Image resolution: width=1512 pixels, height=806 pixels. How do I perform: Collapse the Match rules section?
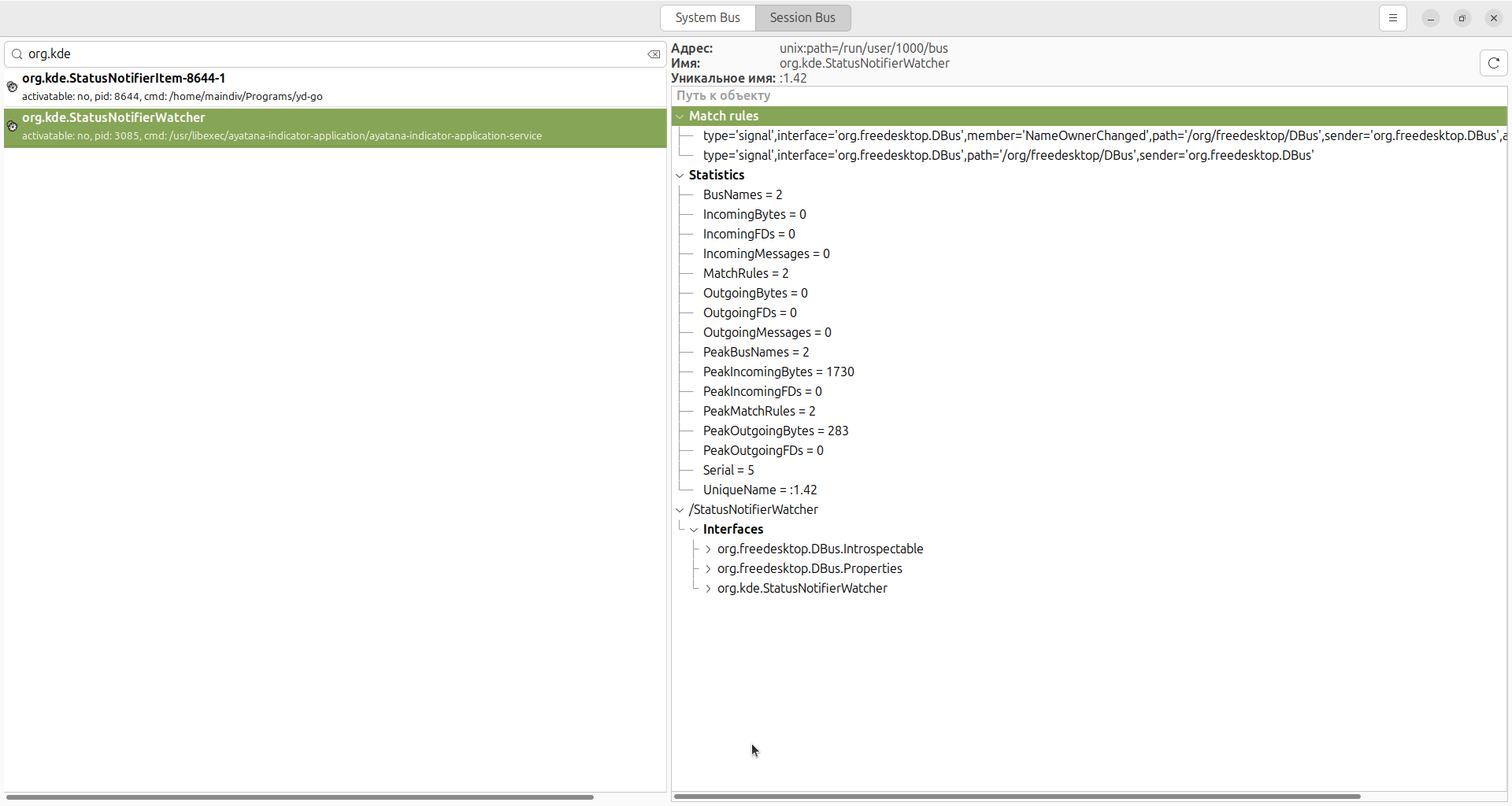point(680,116)
